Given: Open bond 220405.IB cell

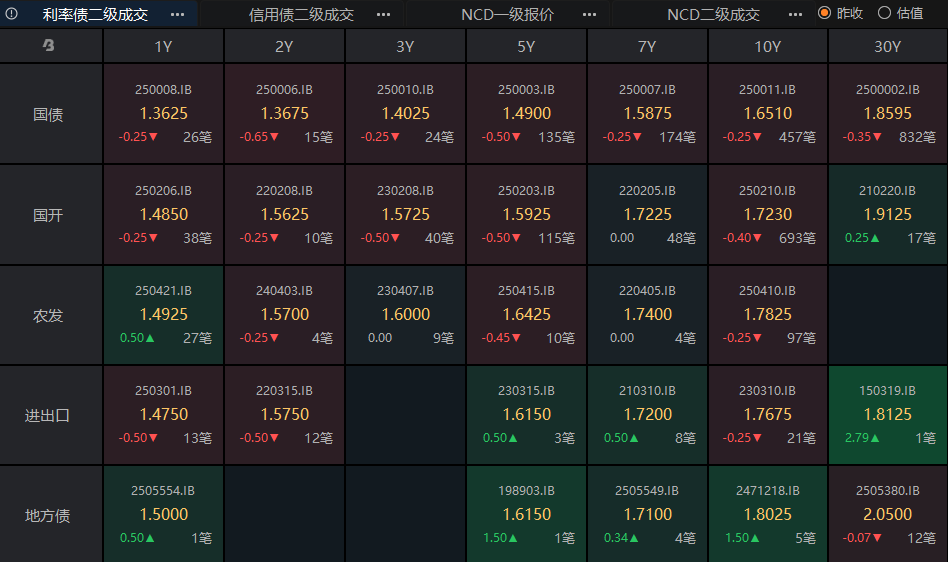Looking at the screenshot, I should tap(647, 315).
